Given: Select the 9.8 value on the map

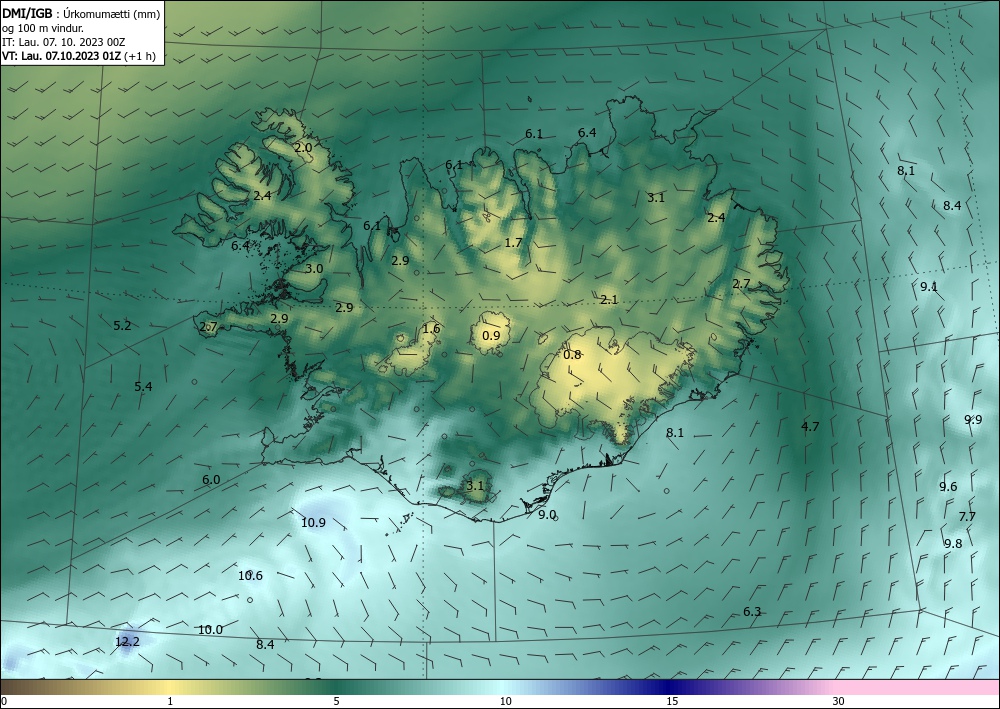Looking at the screenshot, I should [x=953, y=544].
